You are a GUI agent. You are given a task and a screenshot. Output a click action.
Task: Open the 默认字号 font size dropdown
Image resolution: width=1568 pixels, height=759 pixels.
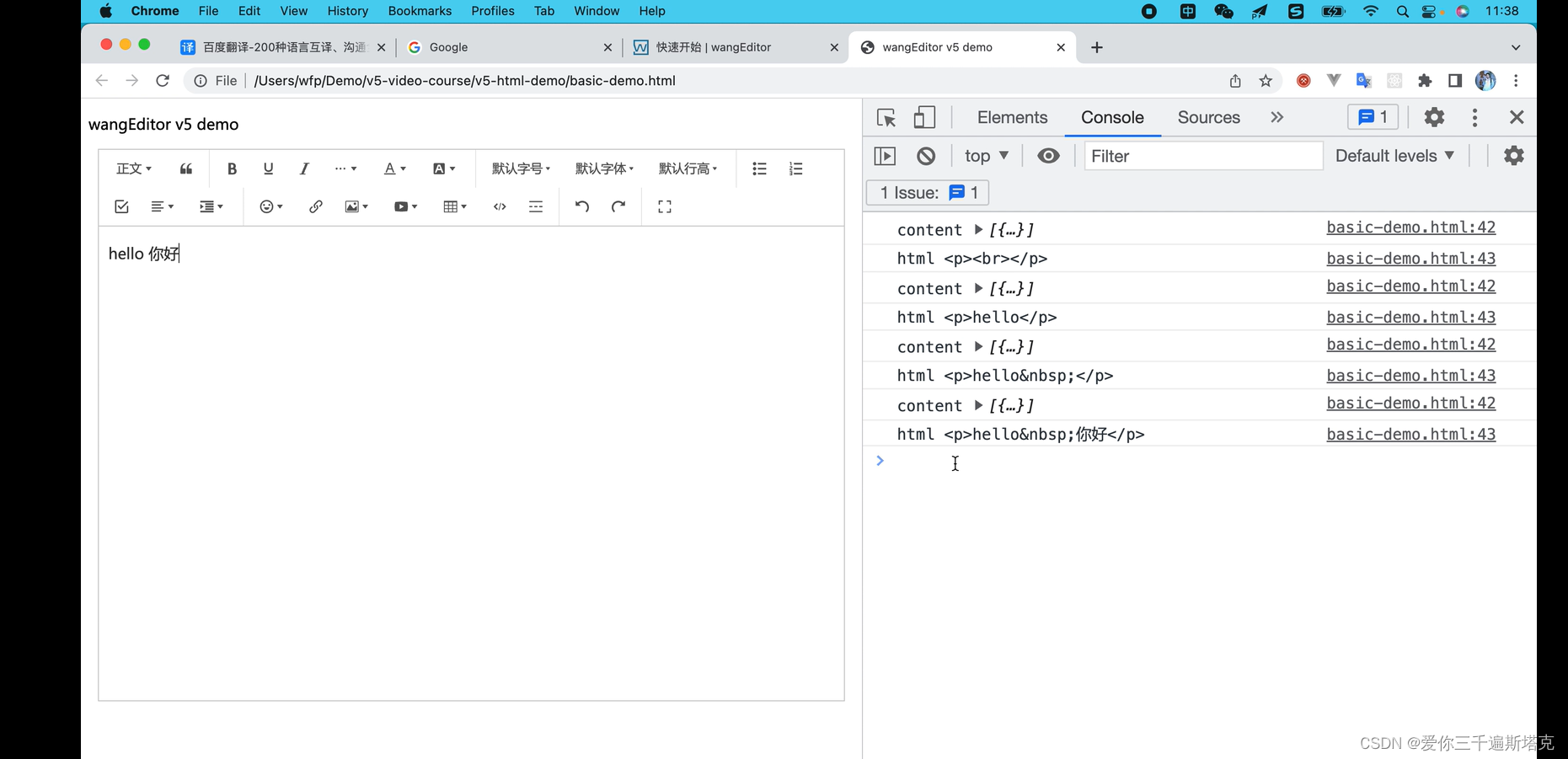pos(521,168)
